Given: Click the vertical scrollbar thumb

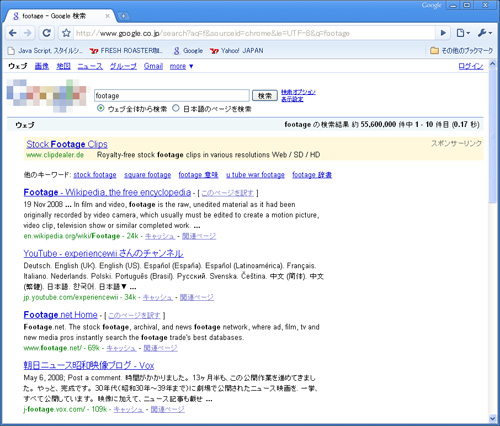Looking at the screenshot, I should [492, 135].
